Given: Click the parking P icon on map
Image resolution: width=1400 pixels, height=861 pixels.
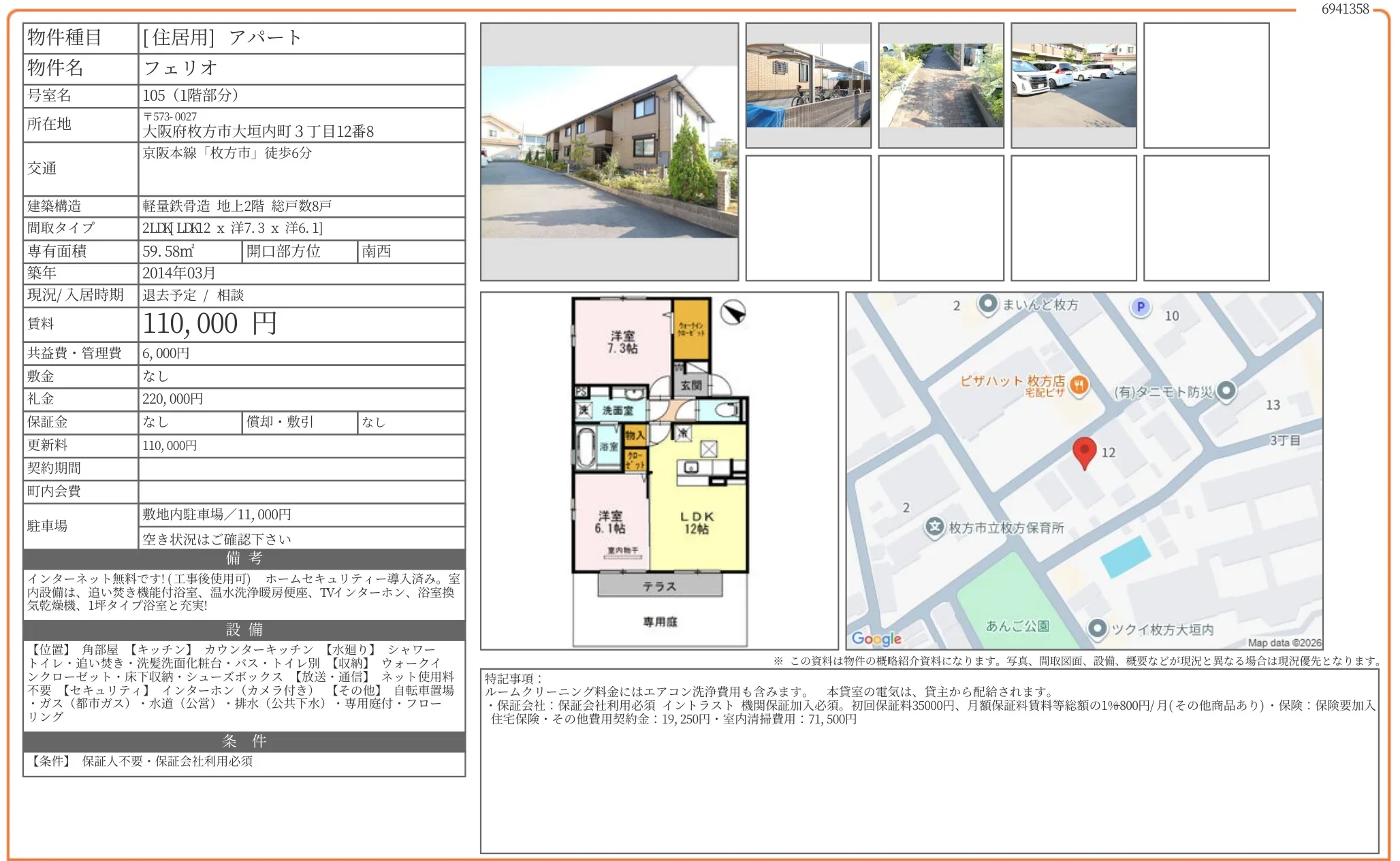Looking at the screenshot, I should (x=1140, y=307).
